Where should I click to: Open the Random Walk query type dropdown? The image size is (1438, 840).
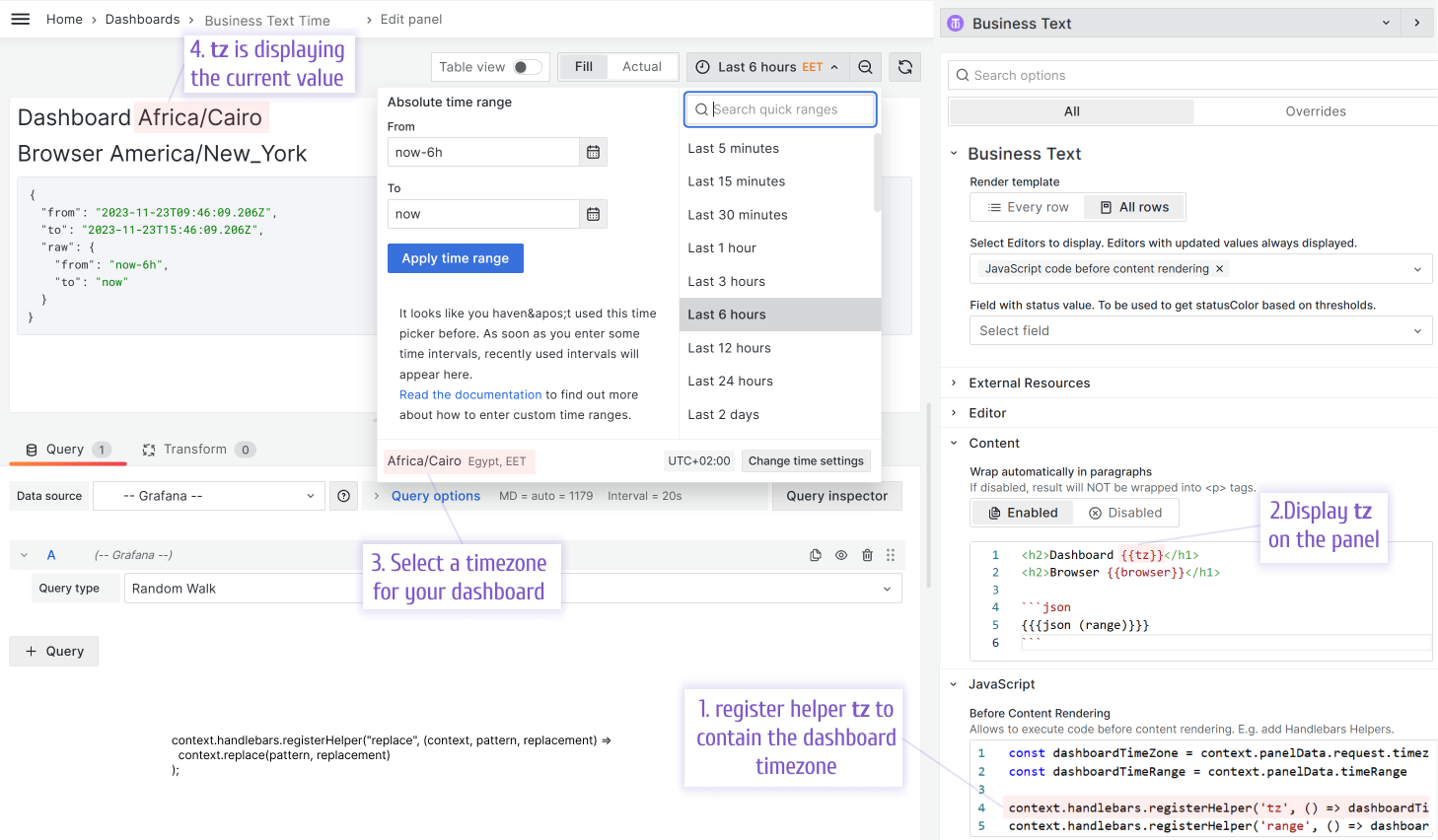click(513, 589)
